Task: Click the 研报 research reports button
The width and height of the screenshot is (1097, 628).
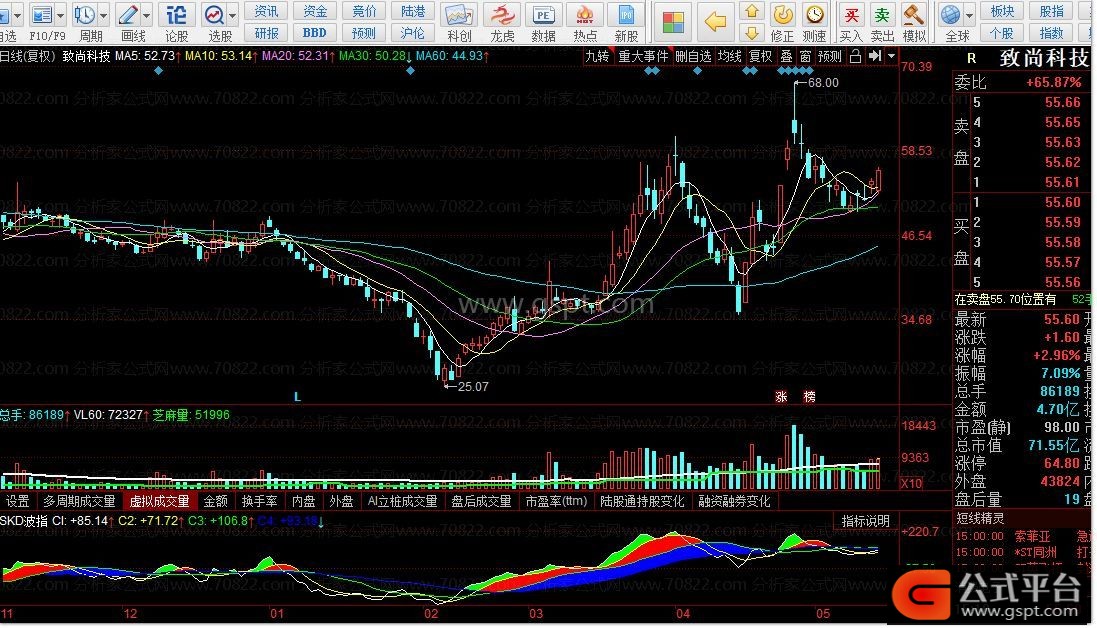Action: point(266,33)
